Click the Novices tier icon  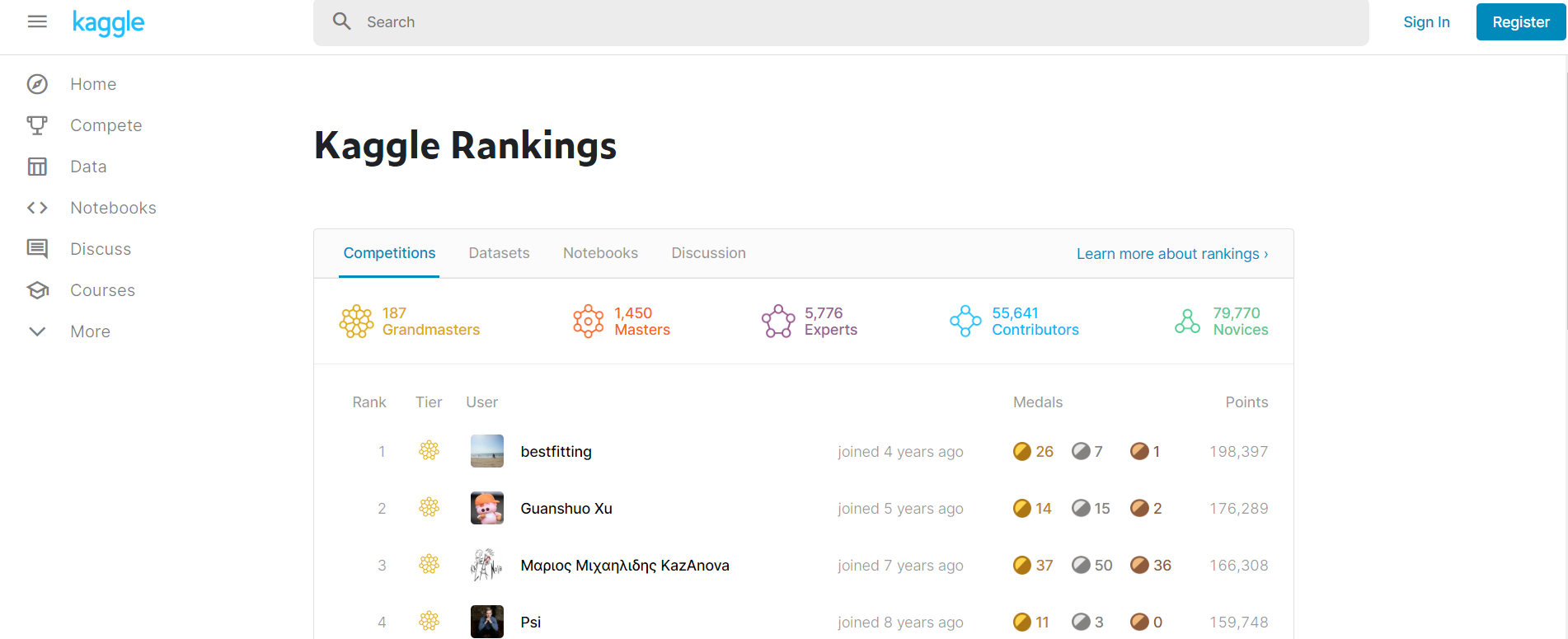pyautogui.click(x=1187, y=322)
